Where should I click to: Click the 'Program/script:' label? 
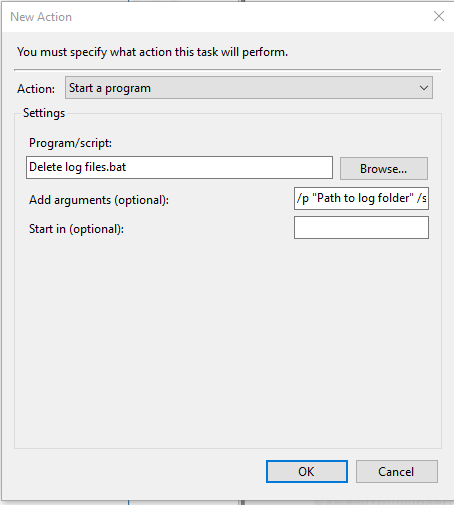[70, 143]
